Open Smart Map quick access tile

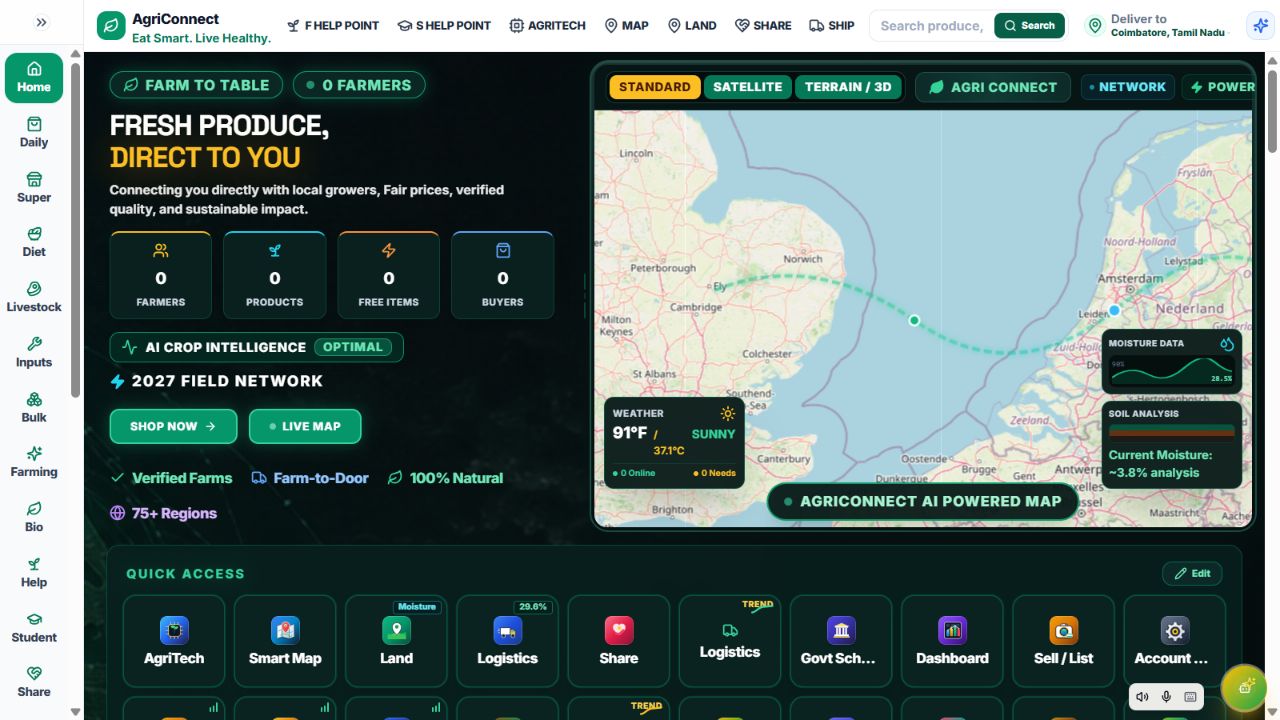285,641
